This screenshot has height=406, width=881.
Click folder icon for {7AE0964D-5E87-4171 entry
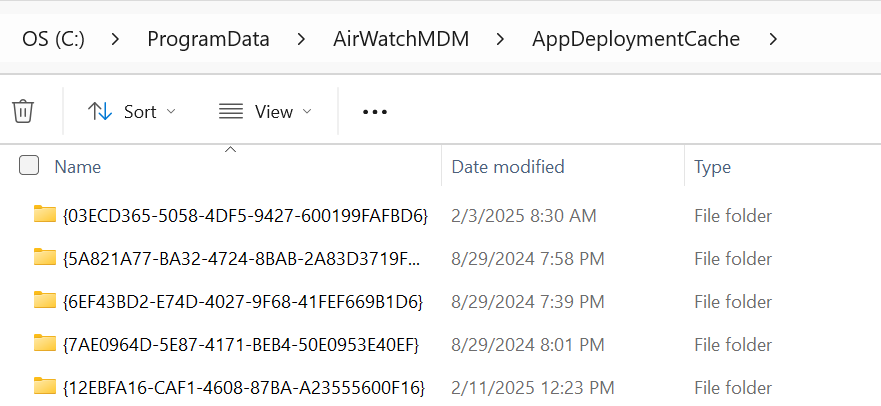(44, 343)
